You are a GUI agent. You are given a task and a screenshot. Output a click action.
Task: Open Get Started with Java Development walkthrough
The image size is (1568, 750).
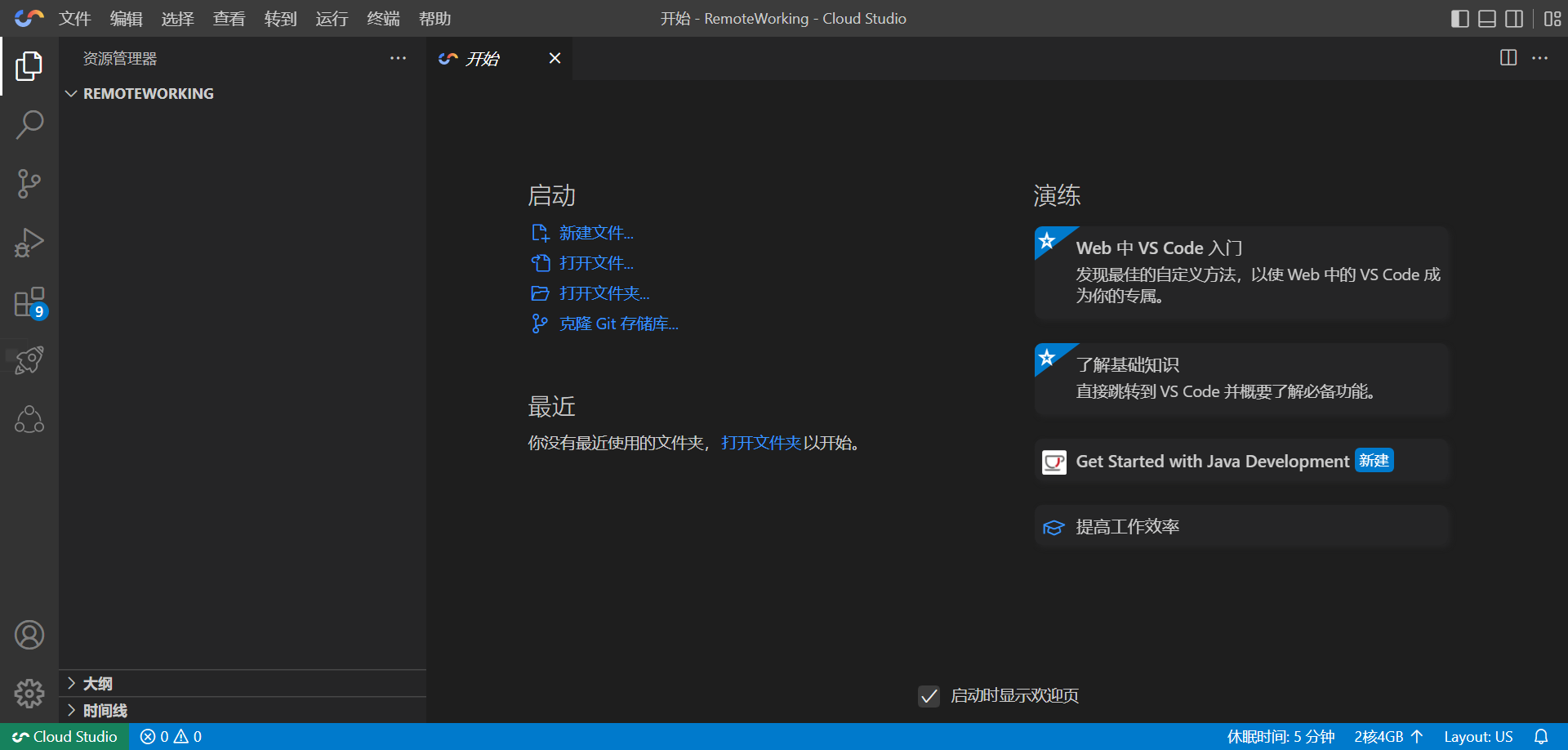1241,462
